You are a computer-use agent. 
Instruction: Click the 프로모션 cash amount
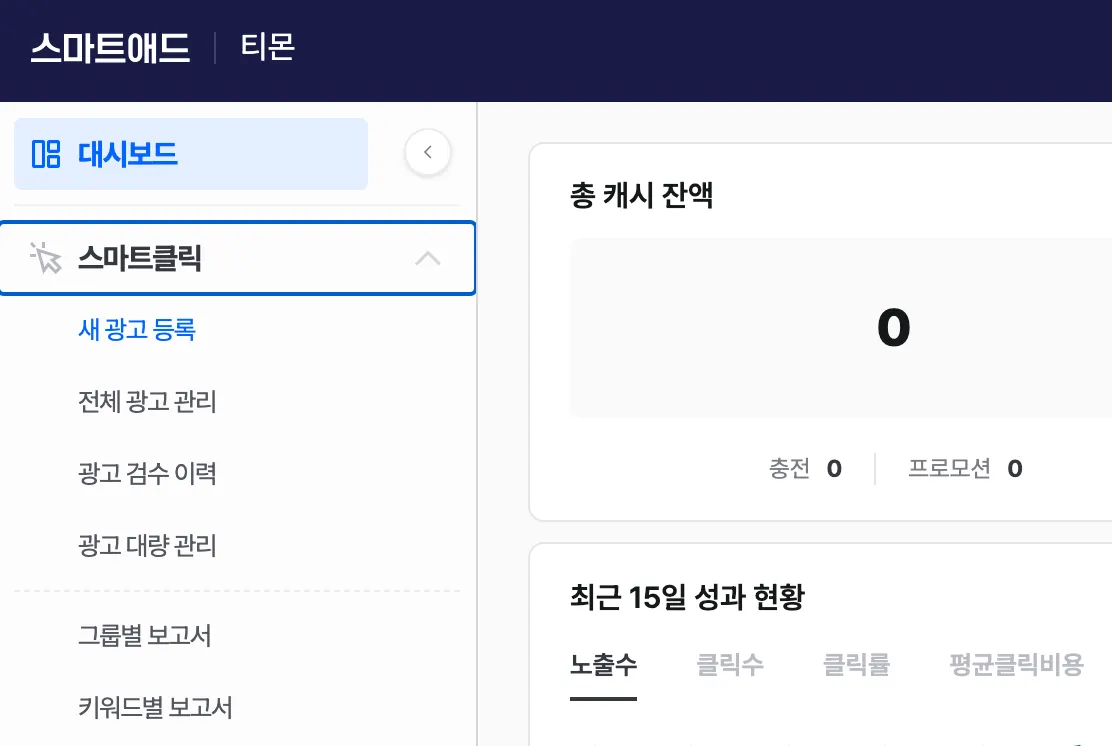pos(1014,469)
